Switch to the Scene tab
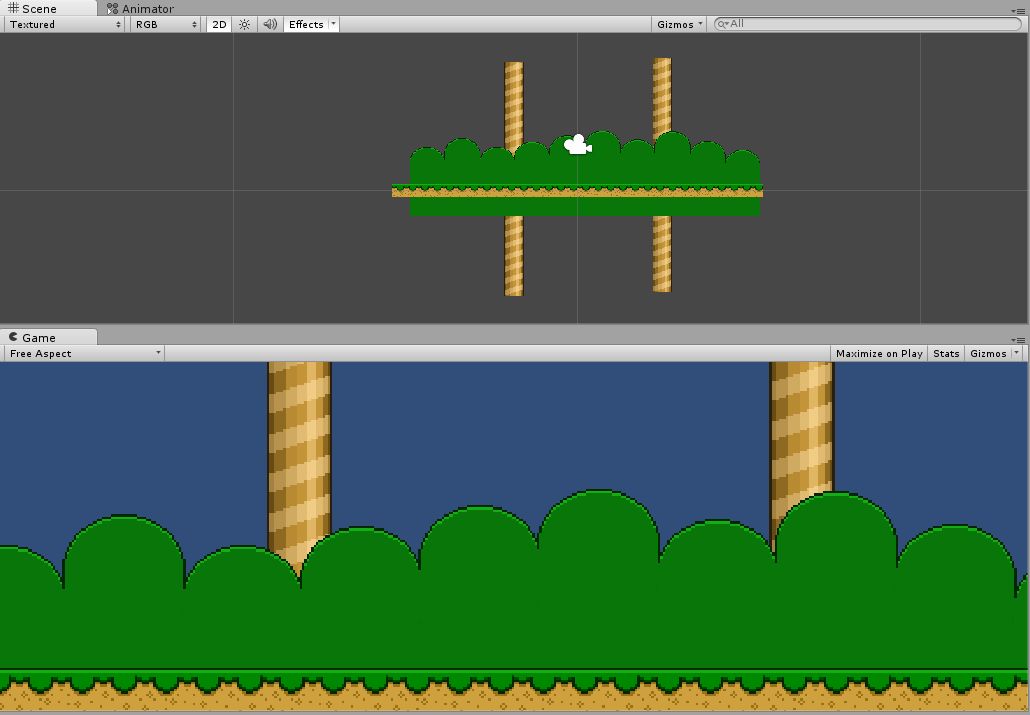The image size is (1030, 715). 49,9
